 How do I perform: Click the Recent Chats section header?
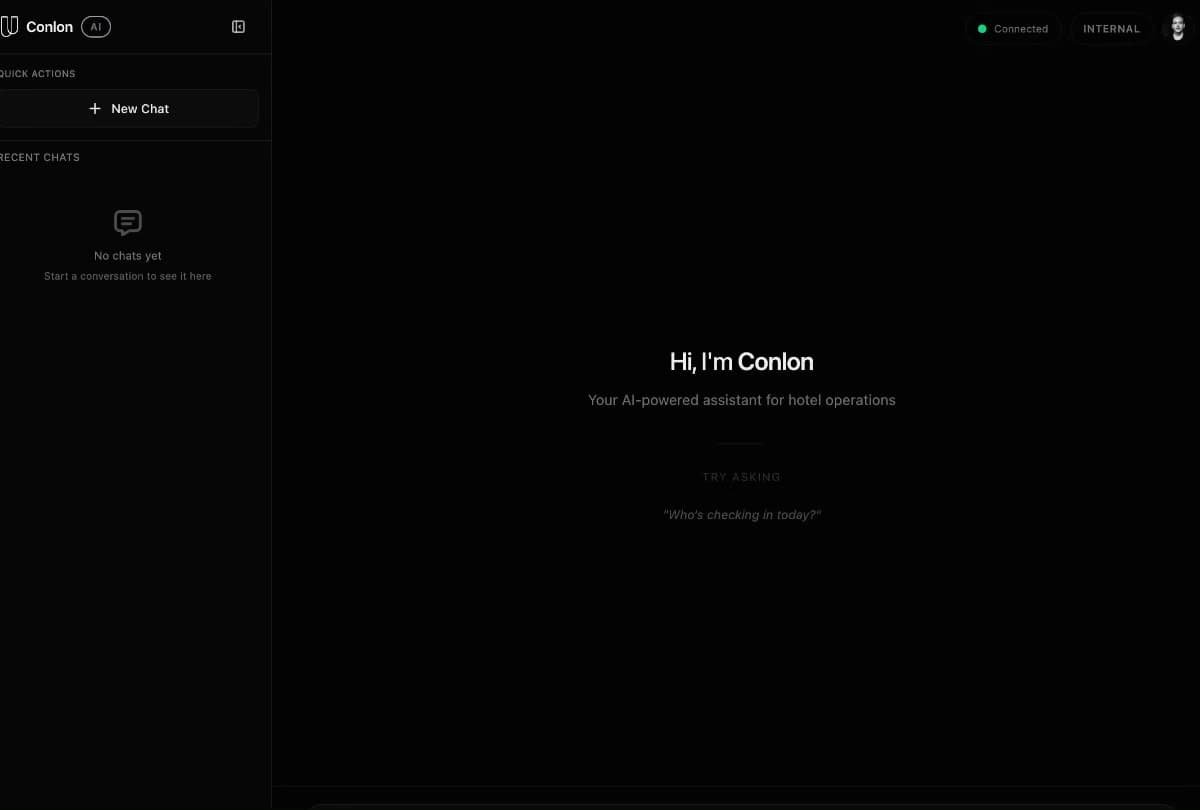tap(40, 157)
